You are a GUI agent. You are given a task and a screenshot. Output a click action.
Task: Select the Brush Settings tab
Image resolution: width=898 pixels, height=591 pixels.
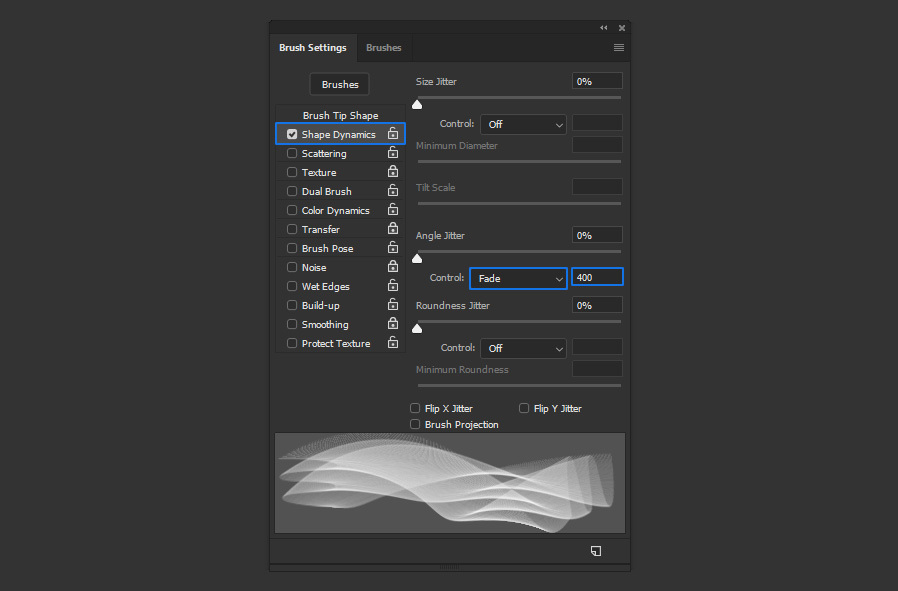[x=313, y=48]
